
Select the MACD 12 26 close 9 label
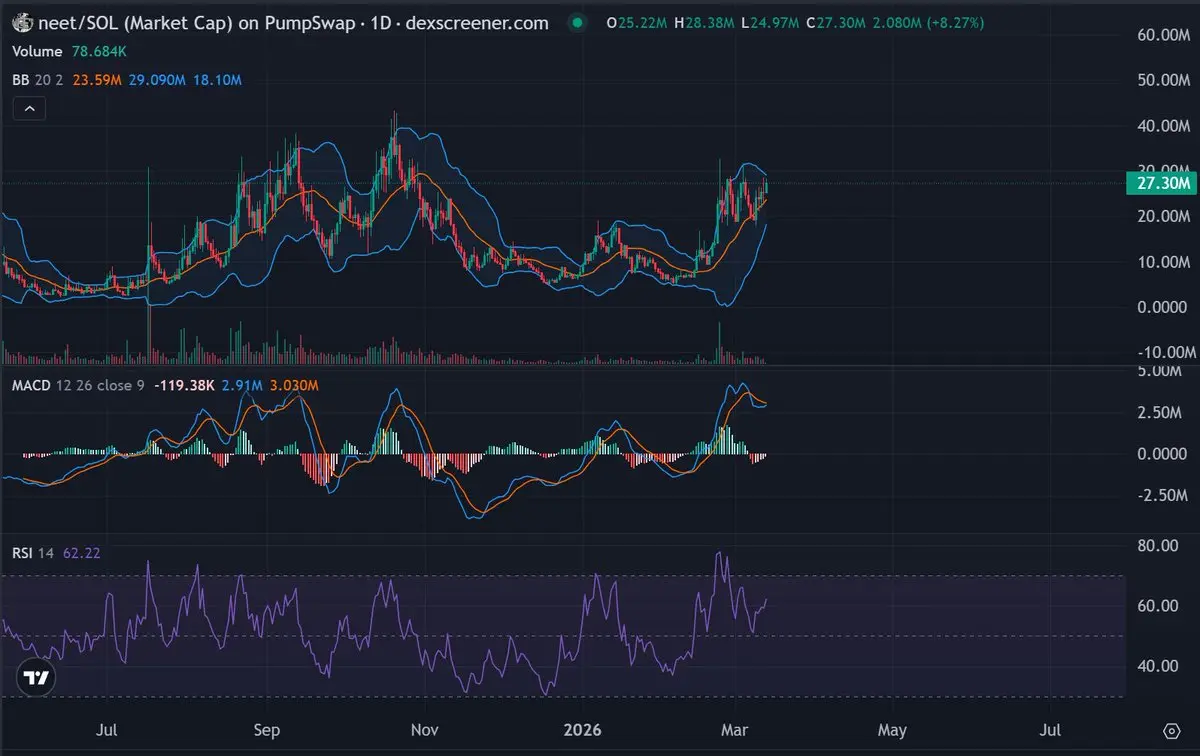(78, 385)
